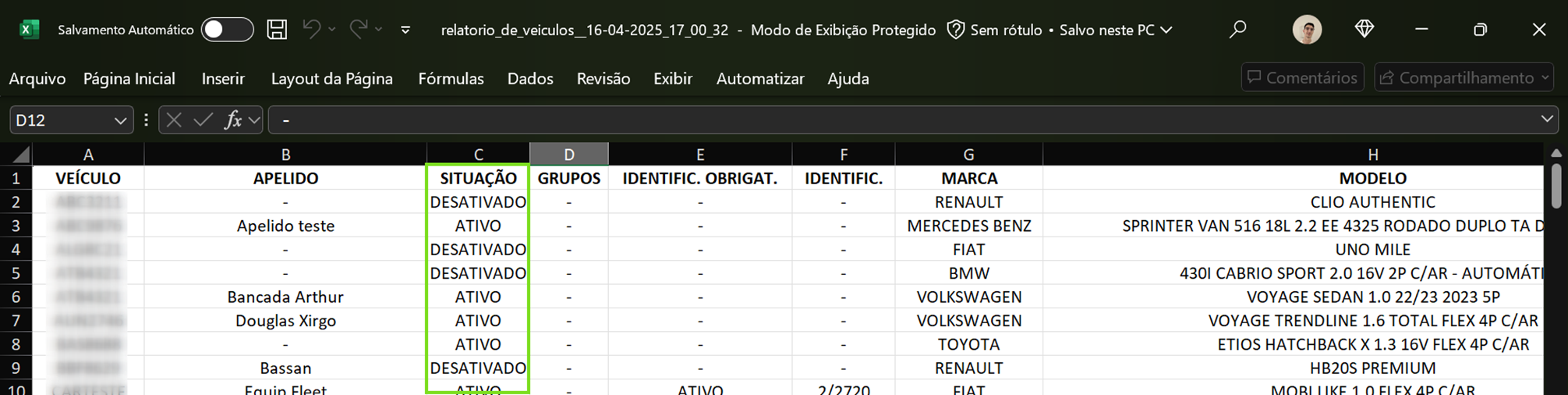Expand the Salvo neste PC chevron
This screenshot has width=1568, height=395.
(1166, 30)
